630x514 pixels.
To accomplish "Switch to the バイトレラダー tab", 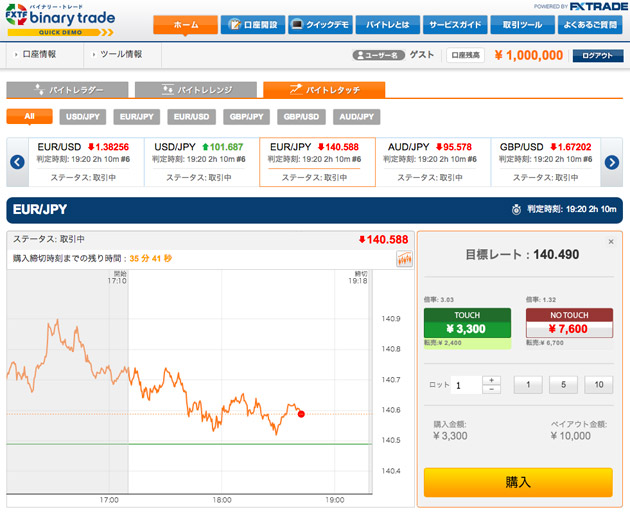I will (67, 90).
